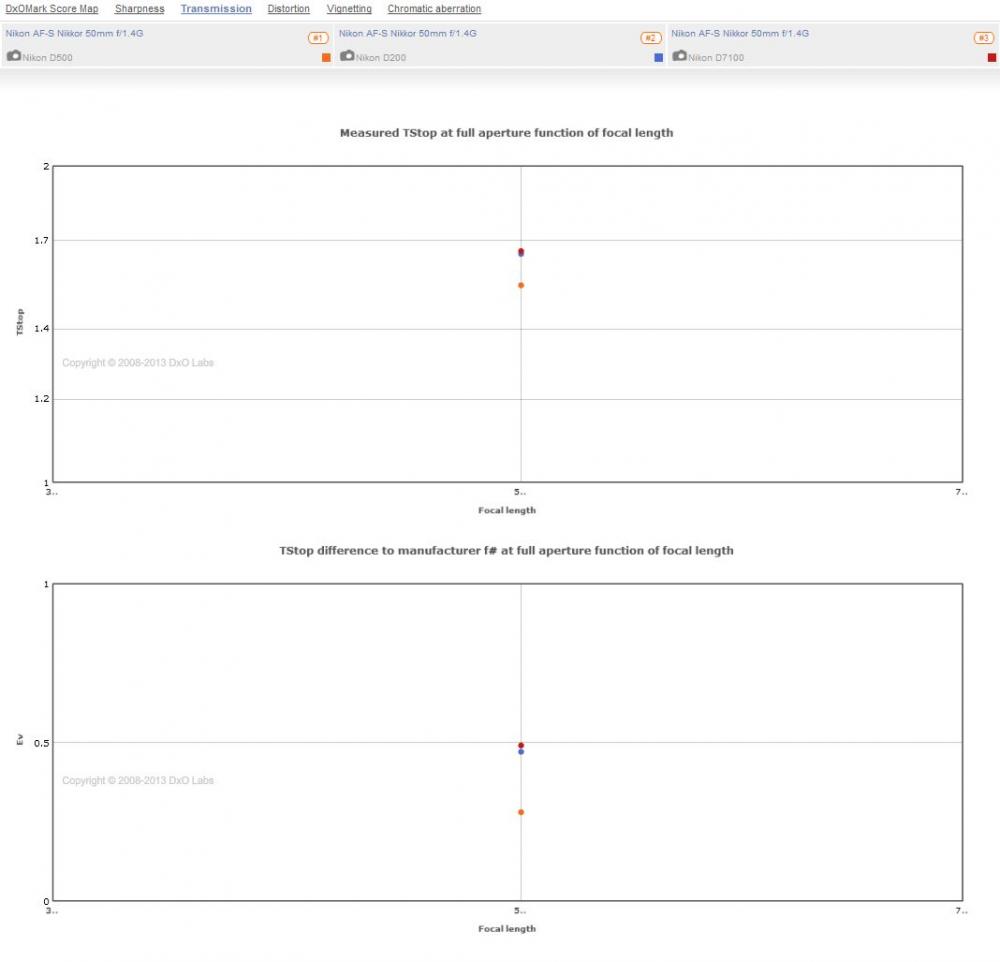Select the #2 rank badge

651,38
